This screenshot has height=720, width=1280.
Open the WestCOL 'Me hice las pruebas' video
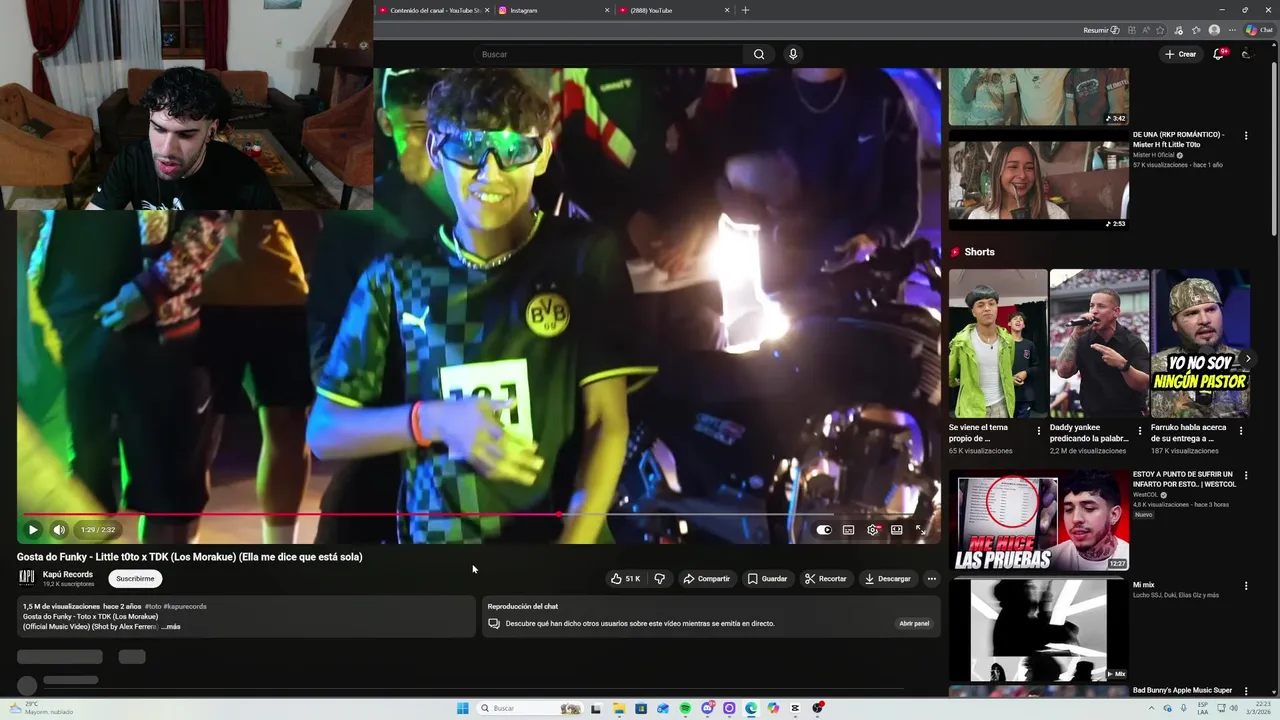[1038, 520]
